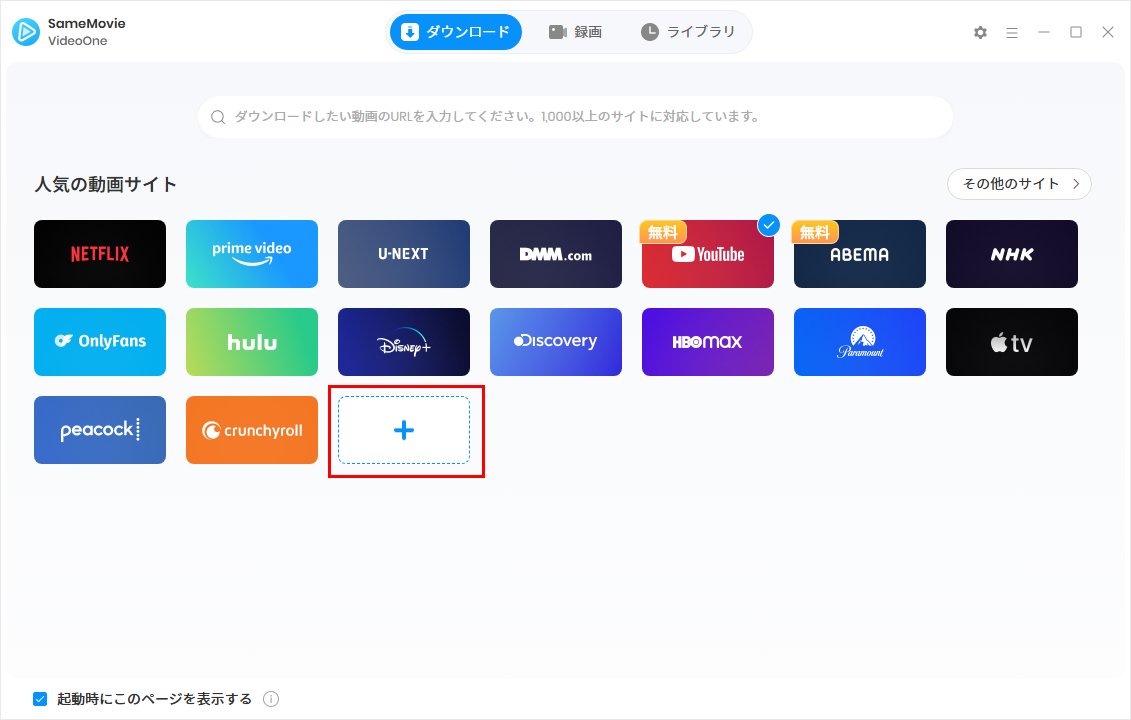
Task: Select the Disney+ tile
Action: click(404, 342)
